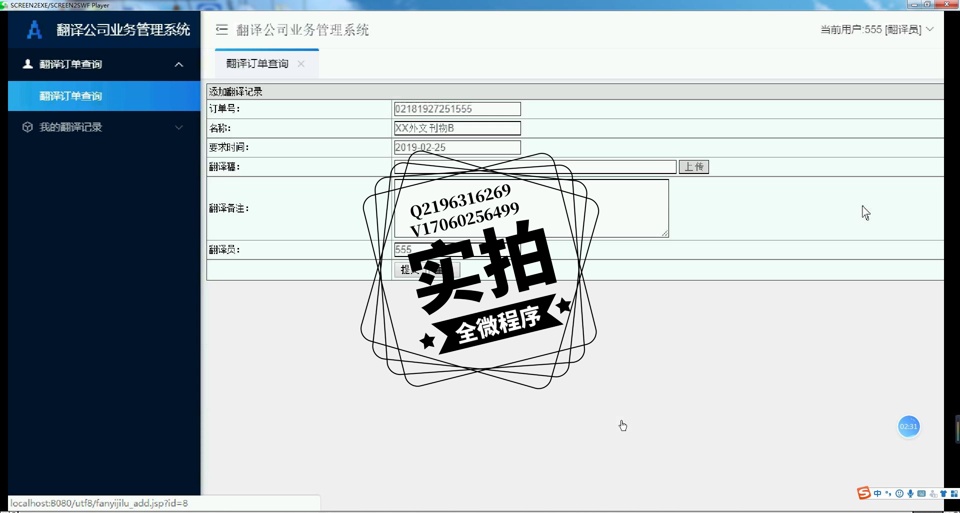Image resolution: width=960 pixels, height=513 pixels.
Task: Close the 翻译订单查询 tab
Action: coord(301,64)
